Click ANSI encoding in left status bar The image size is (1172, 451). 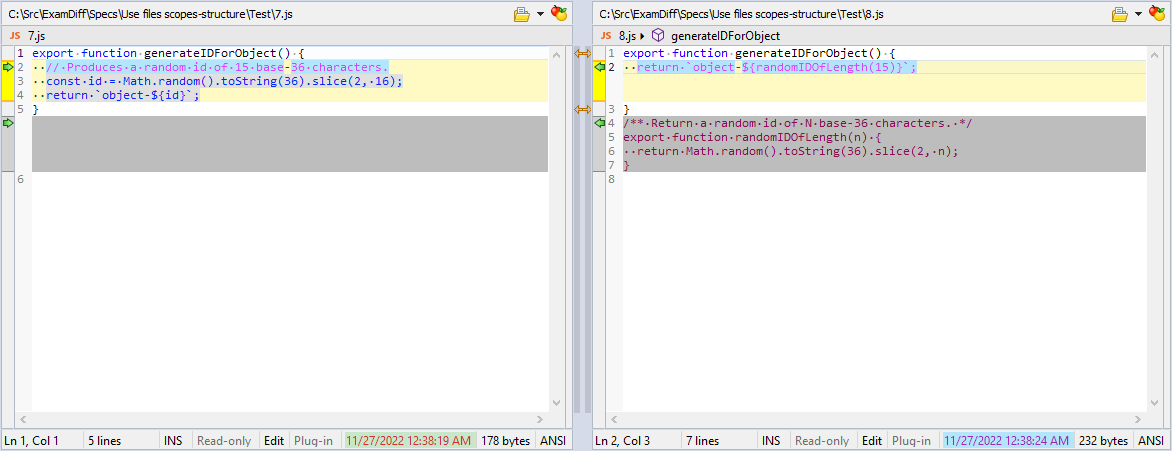click(554, 441)
